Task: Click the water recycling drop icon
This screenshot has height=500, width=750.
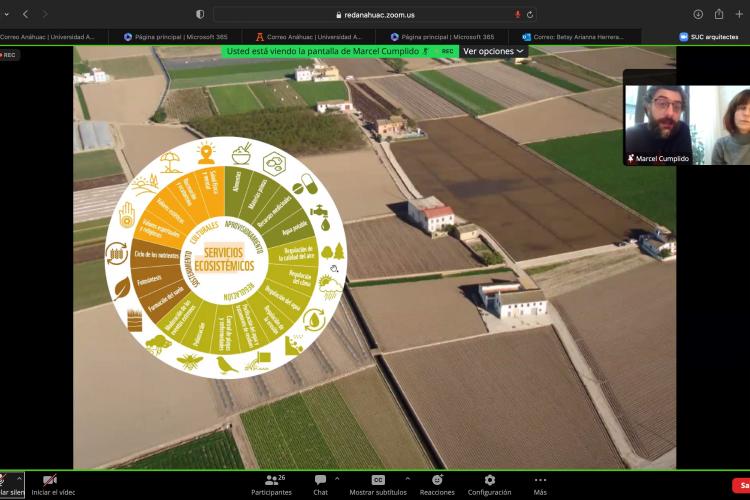Action: click(314, 320)
